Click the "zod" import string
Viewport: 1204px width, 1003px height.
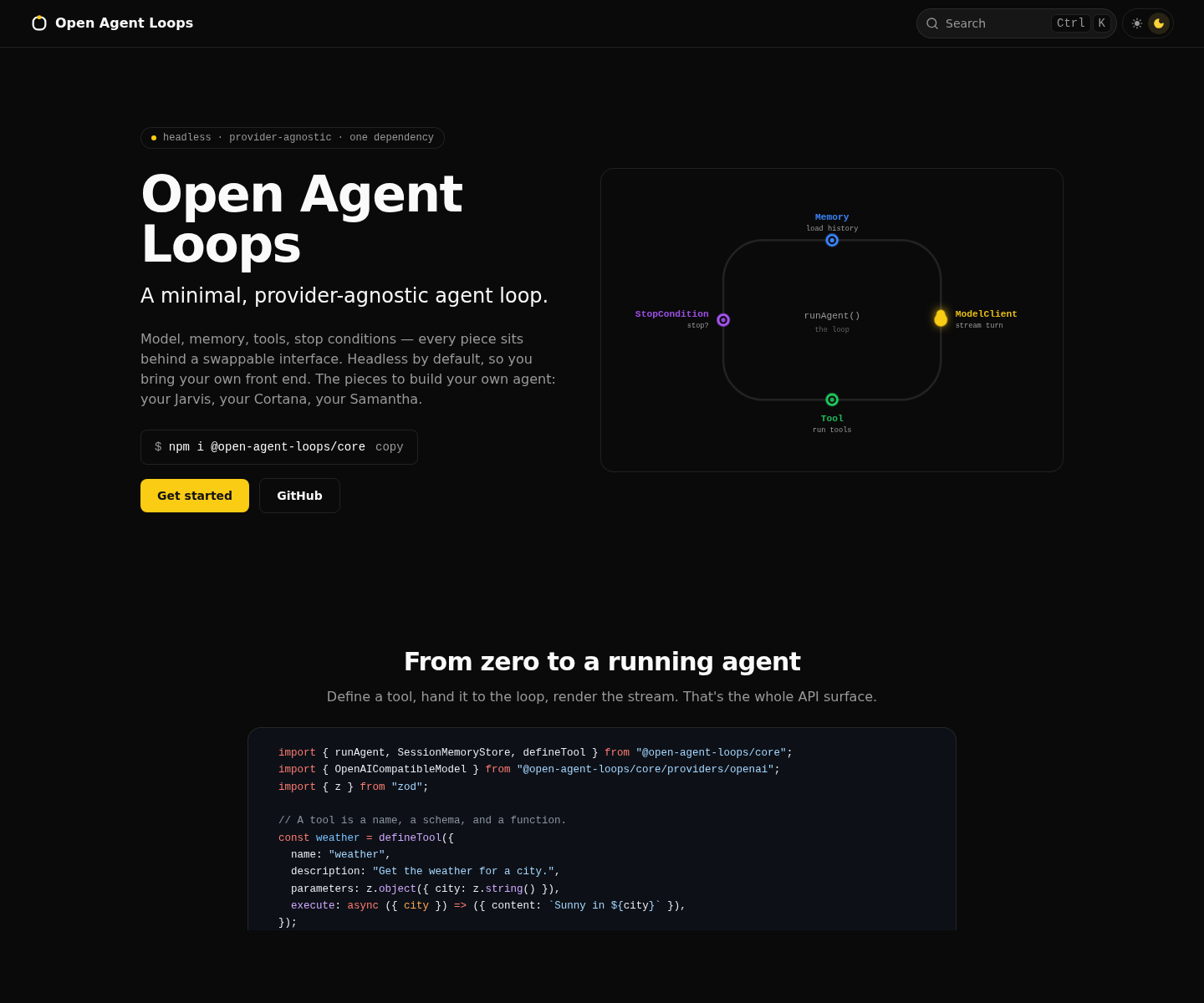point(406,787)
